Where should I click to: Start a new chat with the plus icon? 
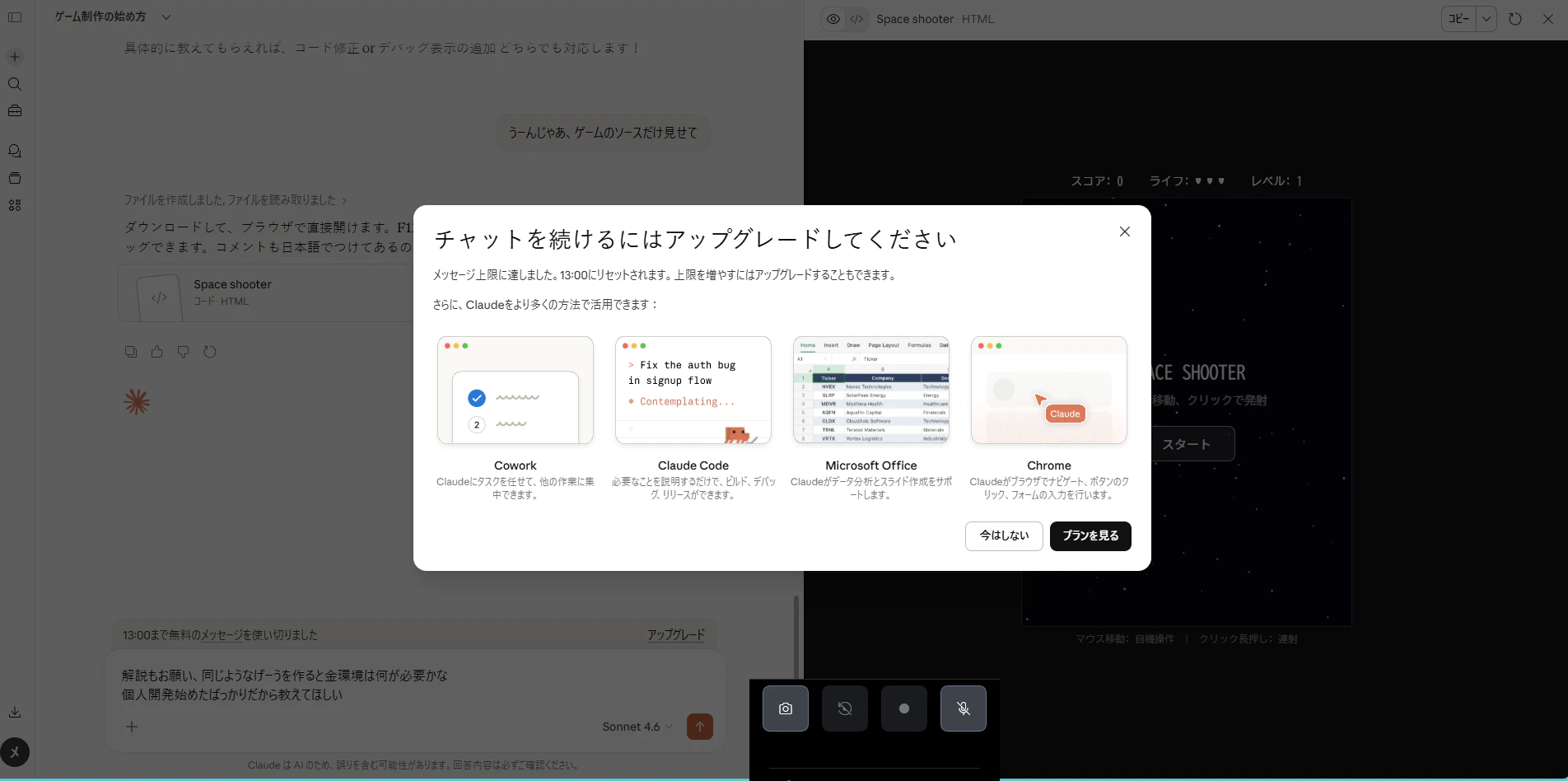tap(15, 57)
